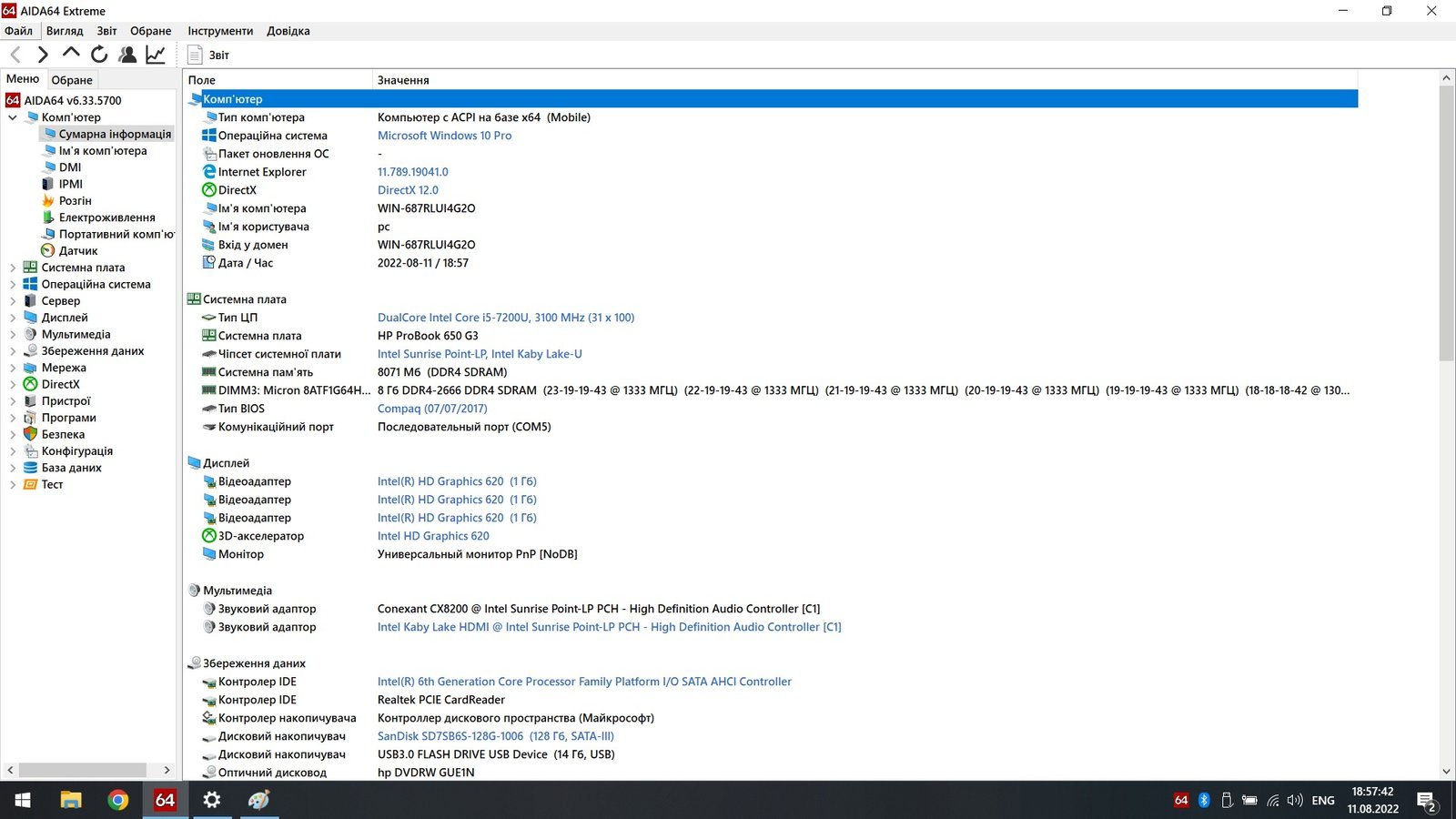Screen dimensions: 1456x819
Task: Select DMI item in the tree
Action: pos(70,167)
